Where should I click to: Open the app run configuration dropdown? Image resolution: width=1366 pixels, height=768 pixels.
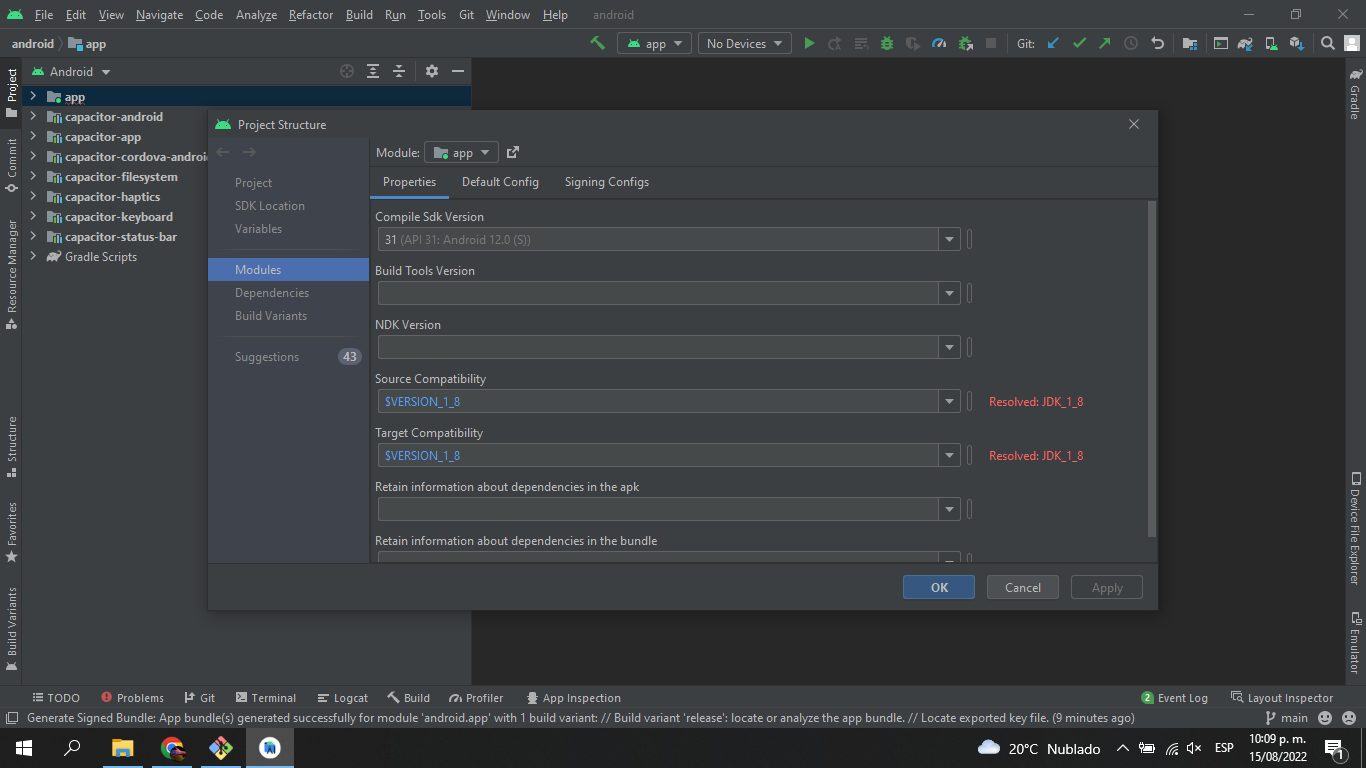point(655,43)
